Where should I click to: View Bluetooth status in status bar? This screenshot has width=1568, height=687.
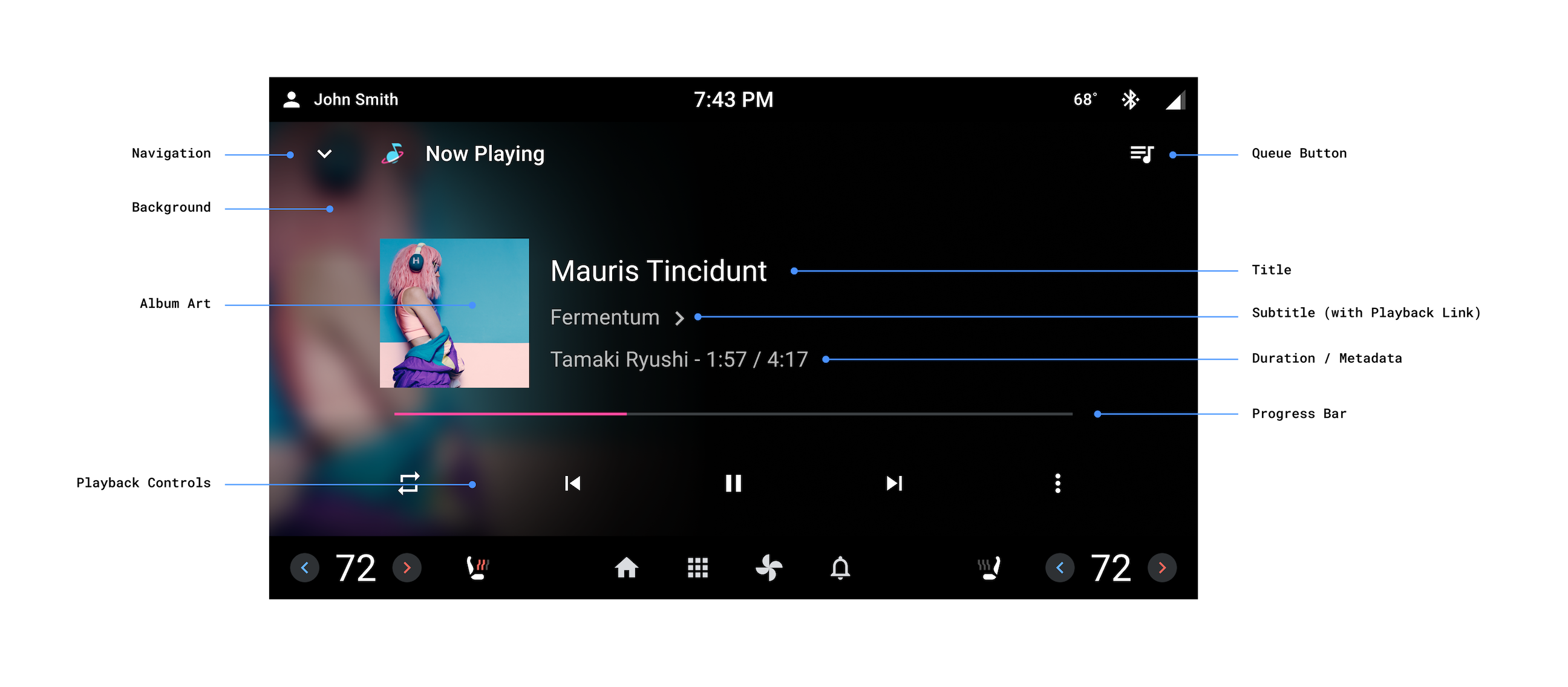pyautogui.click(x=1132, y=98)
